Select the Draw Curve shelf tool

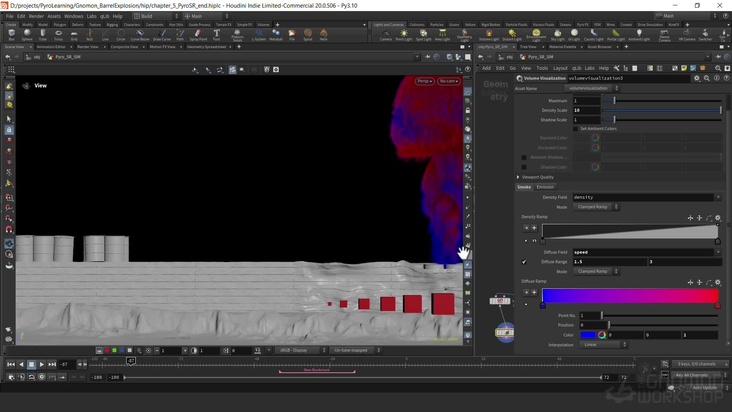click(162, 35)
